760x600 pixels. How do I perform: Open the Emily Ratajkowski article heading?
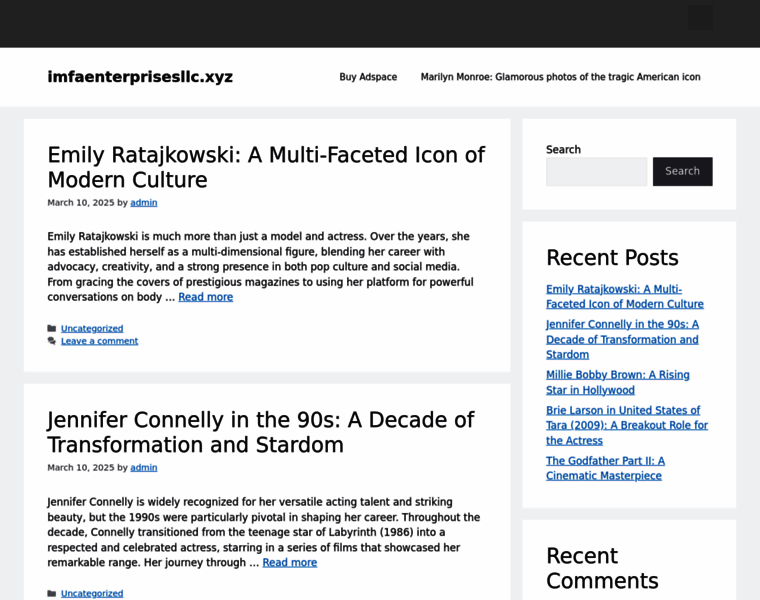click(266, 167)
